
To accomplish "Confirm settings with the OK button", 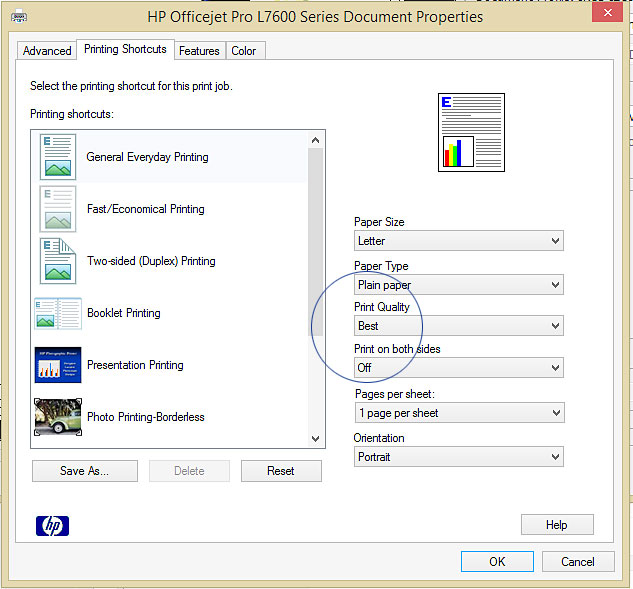I will [x=497, y=562].
